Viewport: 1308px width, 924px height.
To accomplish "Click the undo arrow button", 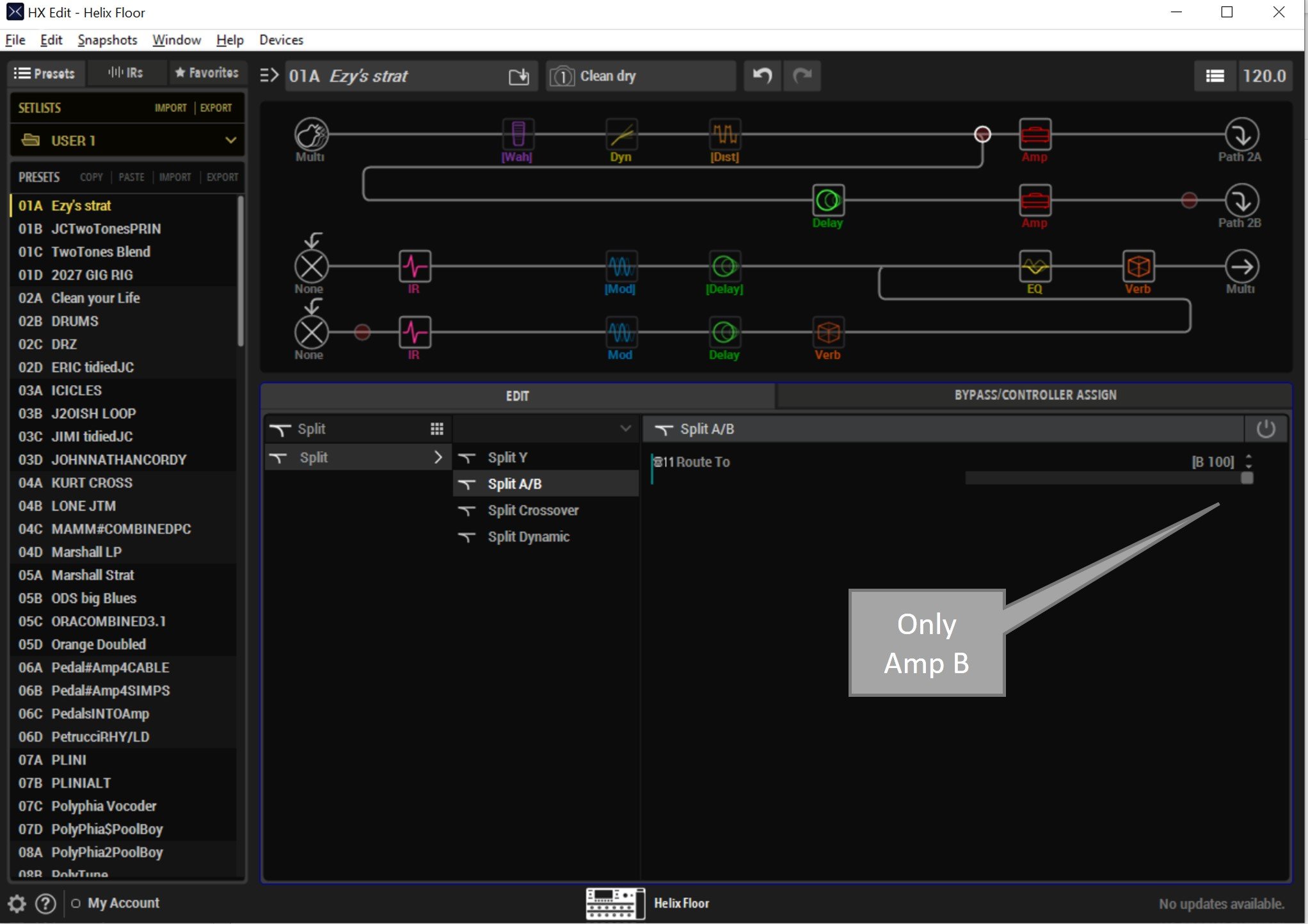I will (762, 76).
